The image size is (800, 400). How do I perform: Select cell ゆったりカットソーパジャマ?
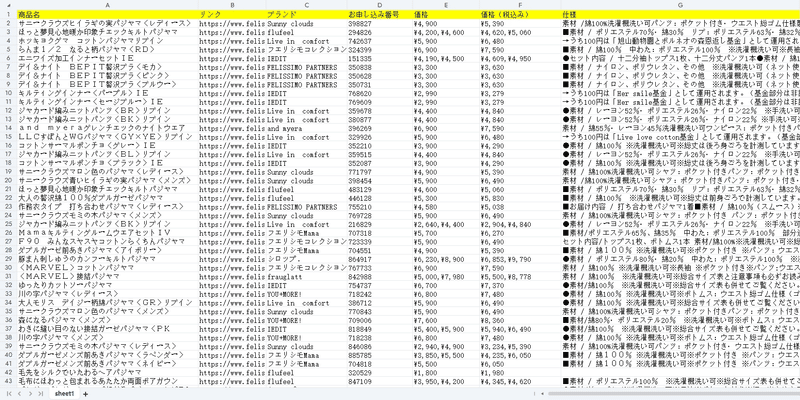coord(108,285)
